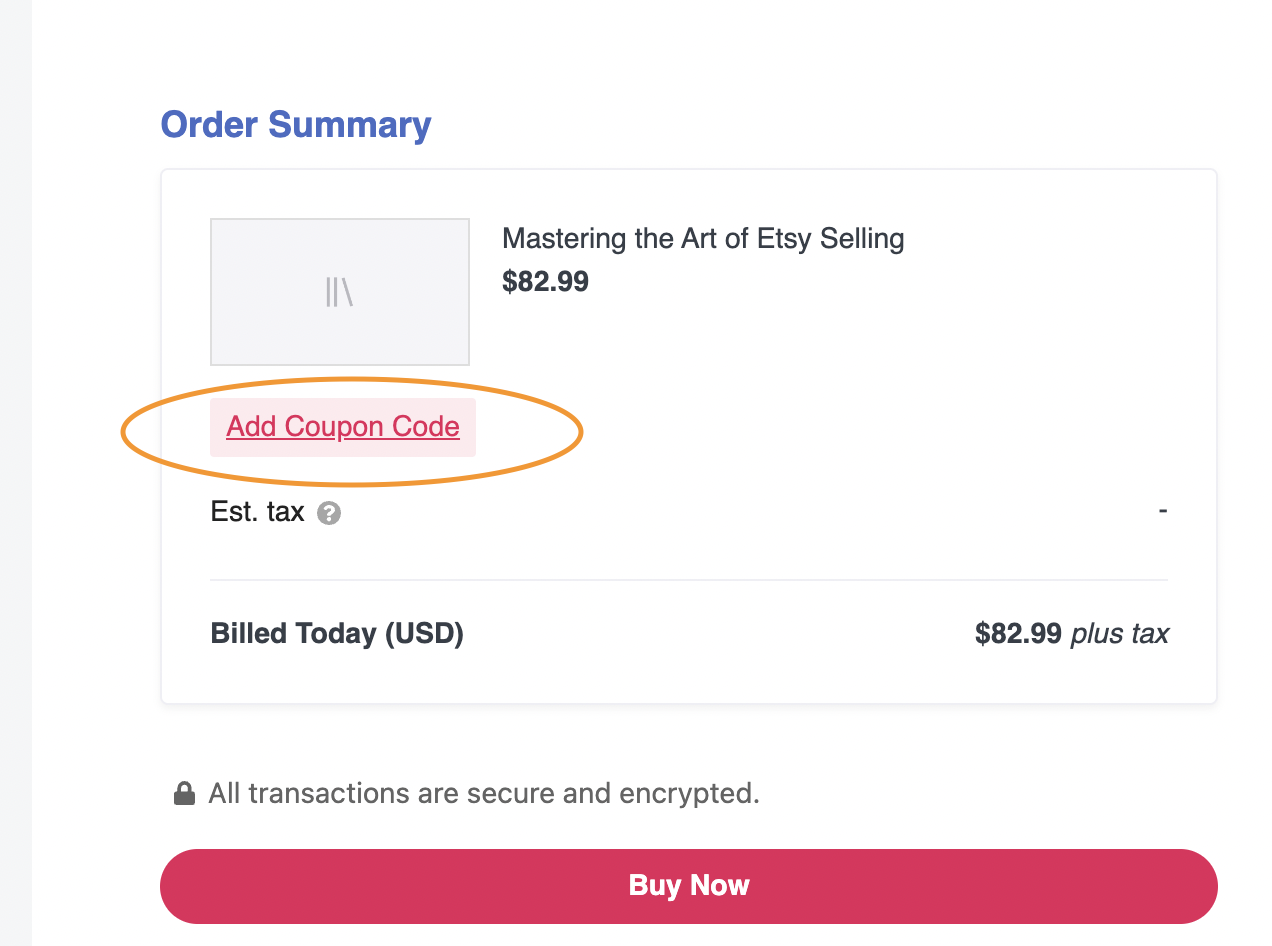Click the Buy Now button
The height and width of the screenshot is (946, 1272).
689,886
